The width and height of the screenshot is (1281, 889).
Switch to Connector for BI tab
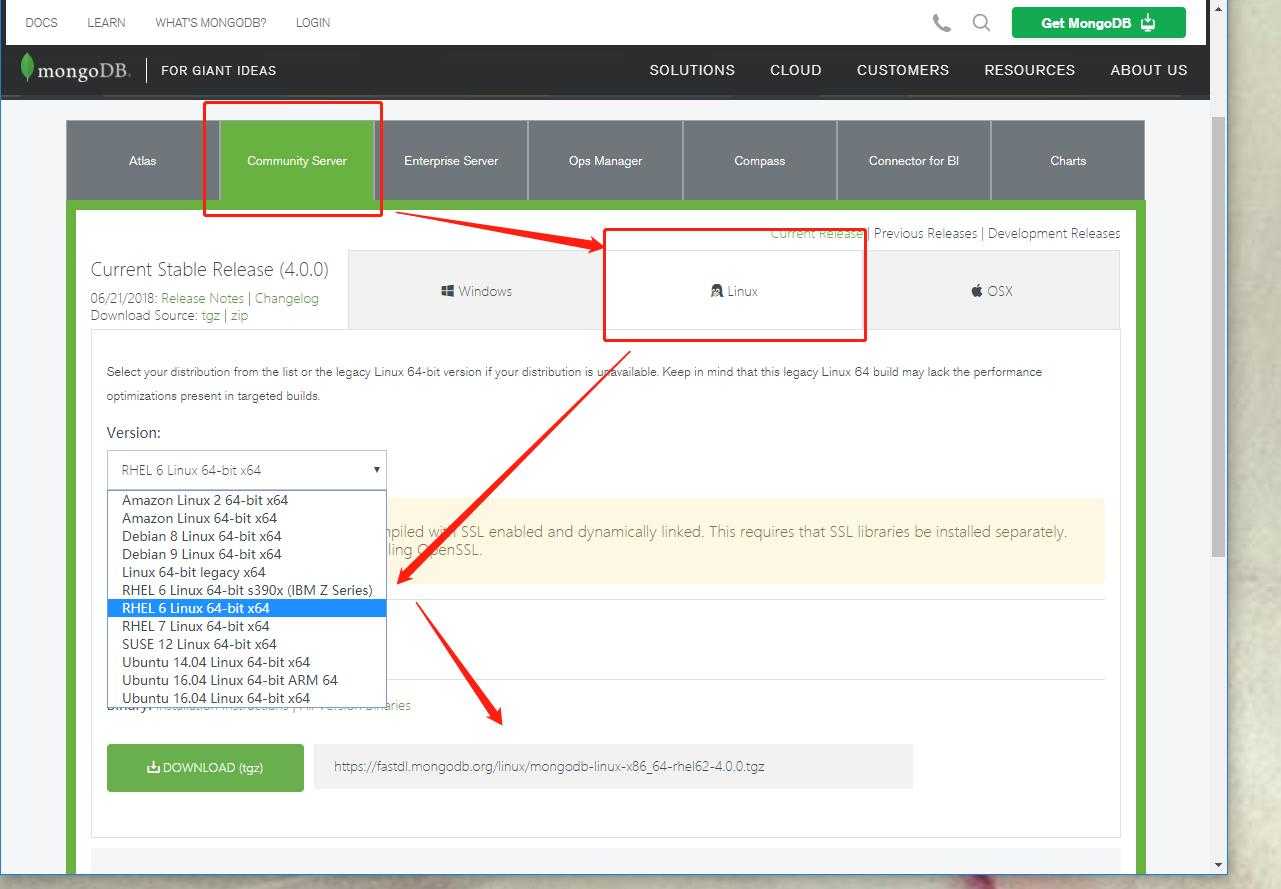914,161
